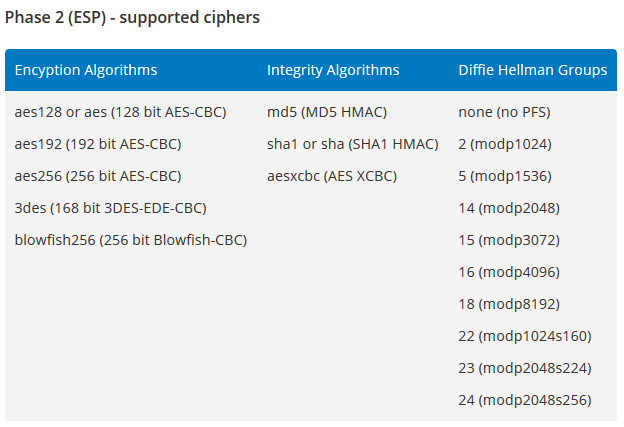The width and height of the screenshot is (624, 427).
Task: Click the 3des (168 bit 3DES-EDE-CBC) entry
Action: (111, 208)
